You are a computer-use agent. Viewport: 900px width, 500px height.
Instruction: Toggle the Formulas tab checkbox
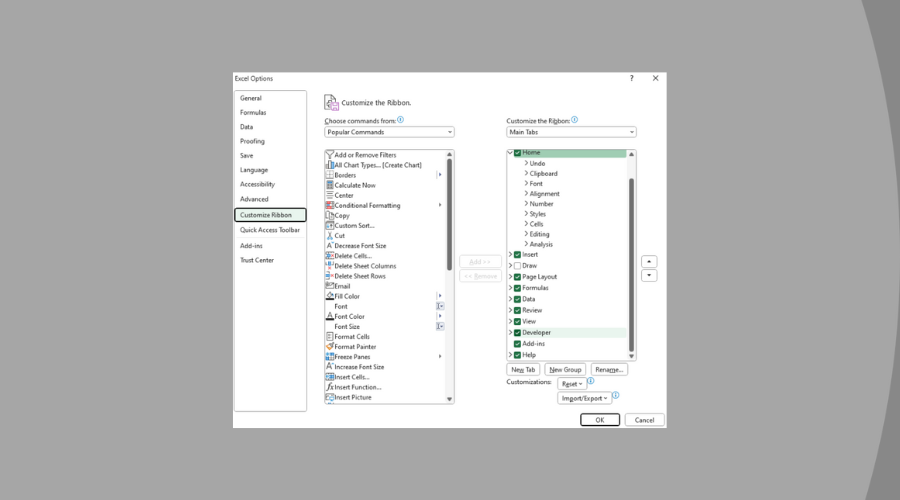pyautogui.click(x=517, y=288)
